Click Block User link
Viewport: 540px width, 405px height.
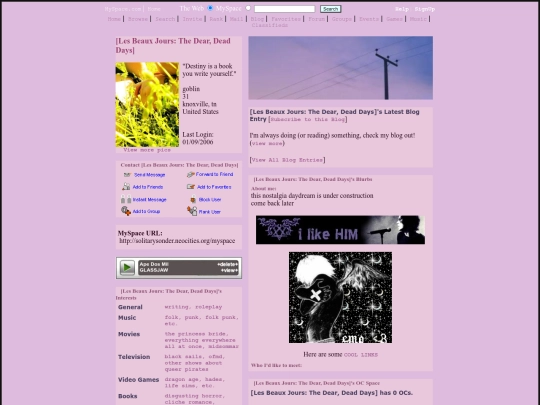pos(210,199)
